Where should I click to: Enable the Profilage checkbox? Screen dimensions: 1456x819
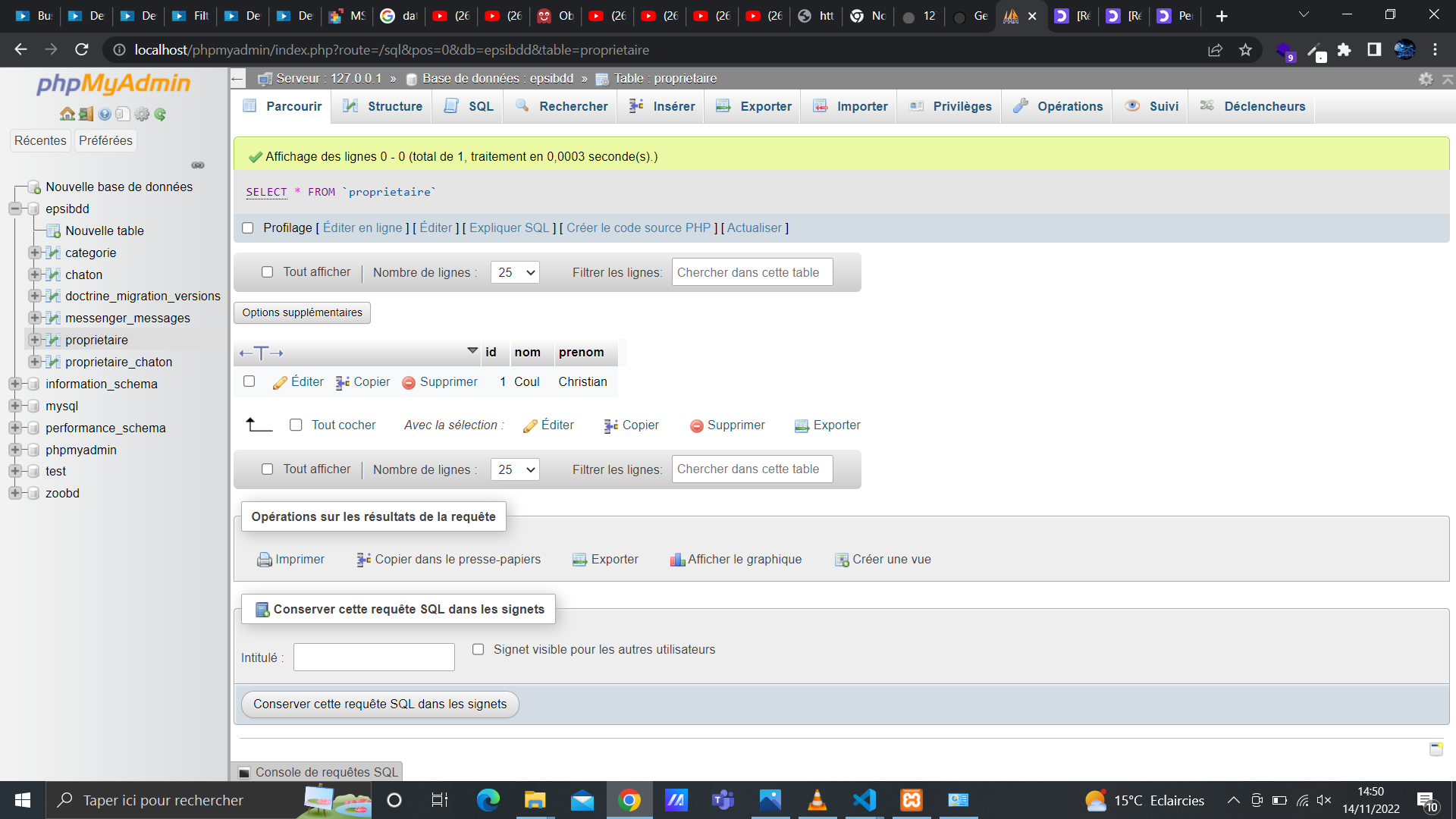point(247,227)
